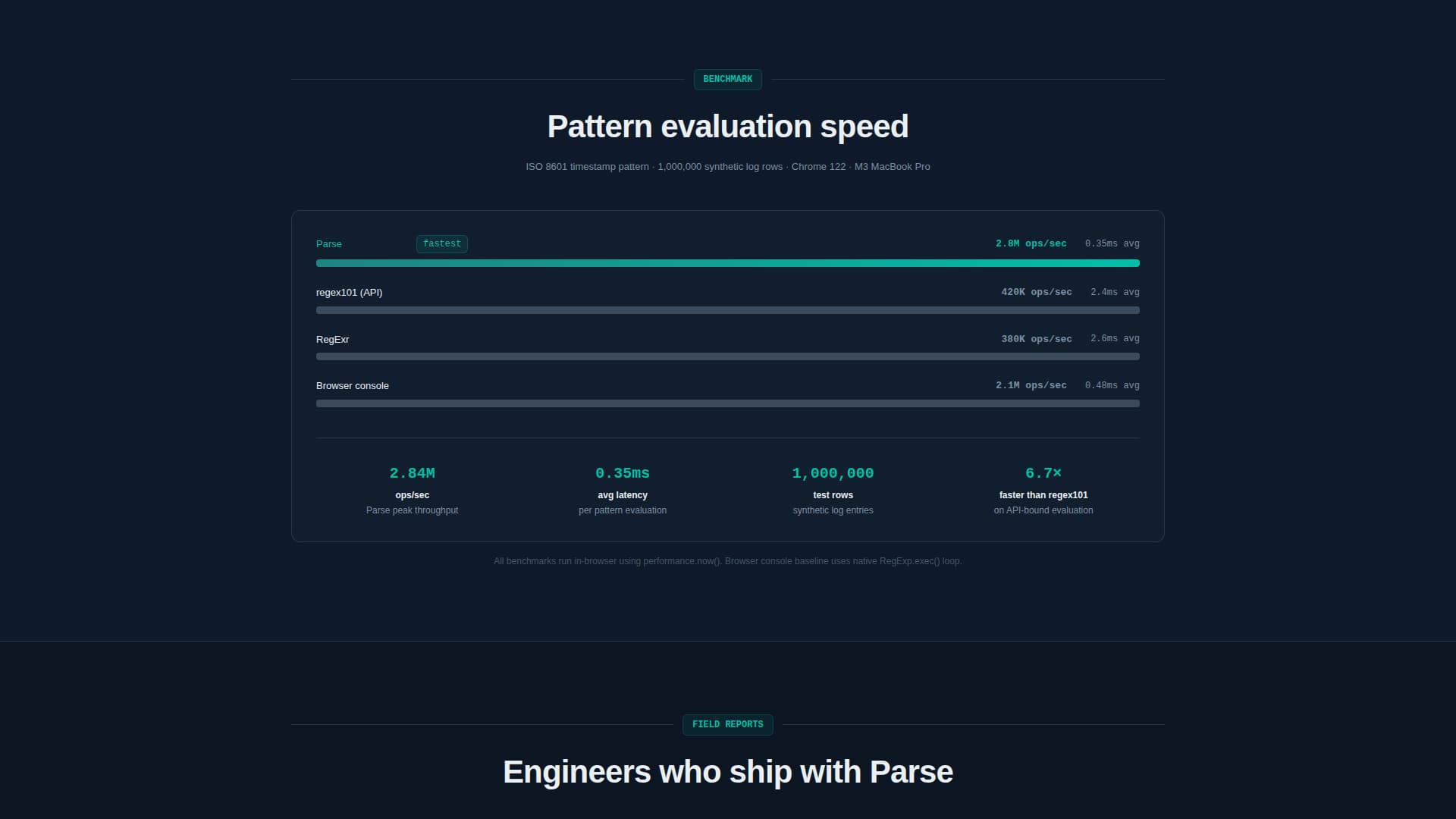The height and width of the screenshot is (819, 1456).
Task: Click the '2.84M' peak throughput stat
Action: pos(412,473)
